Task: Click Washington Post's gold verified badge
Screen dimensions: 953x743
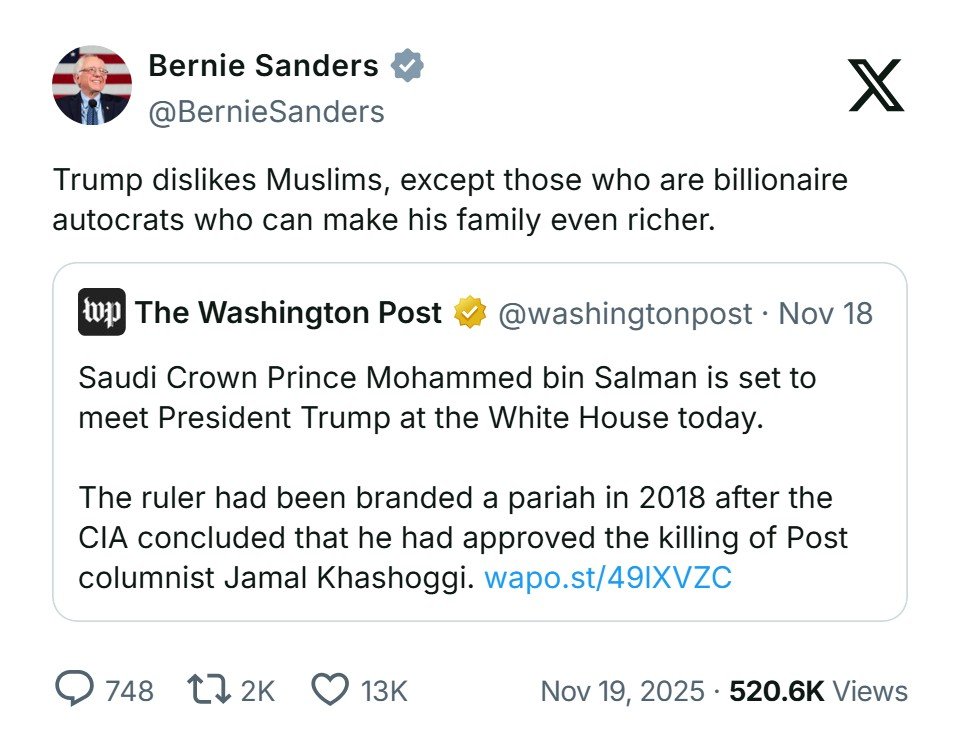Action: click(469, 314)
